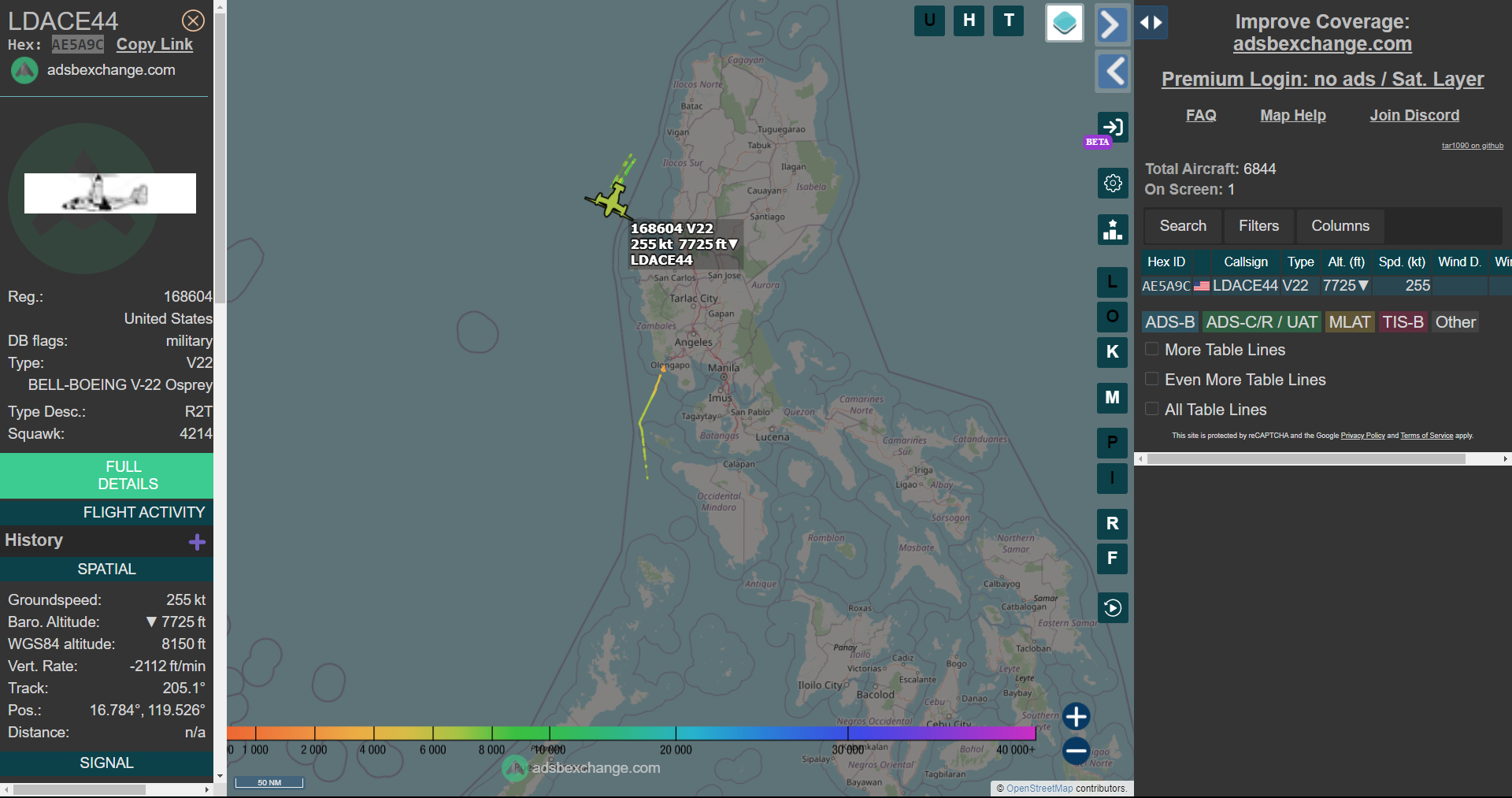Open adsbexchange.com Improve Coverage link

1322,44
